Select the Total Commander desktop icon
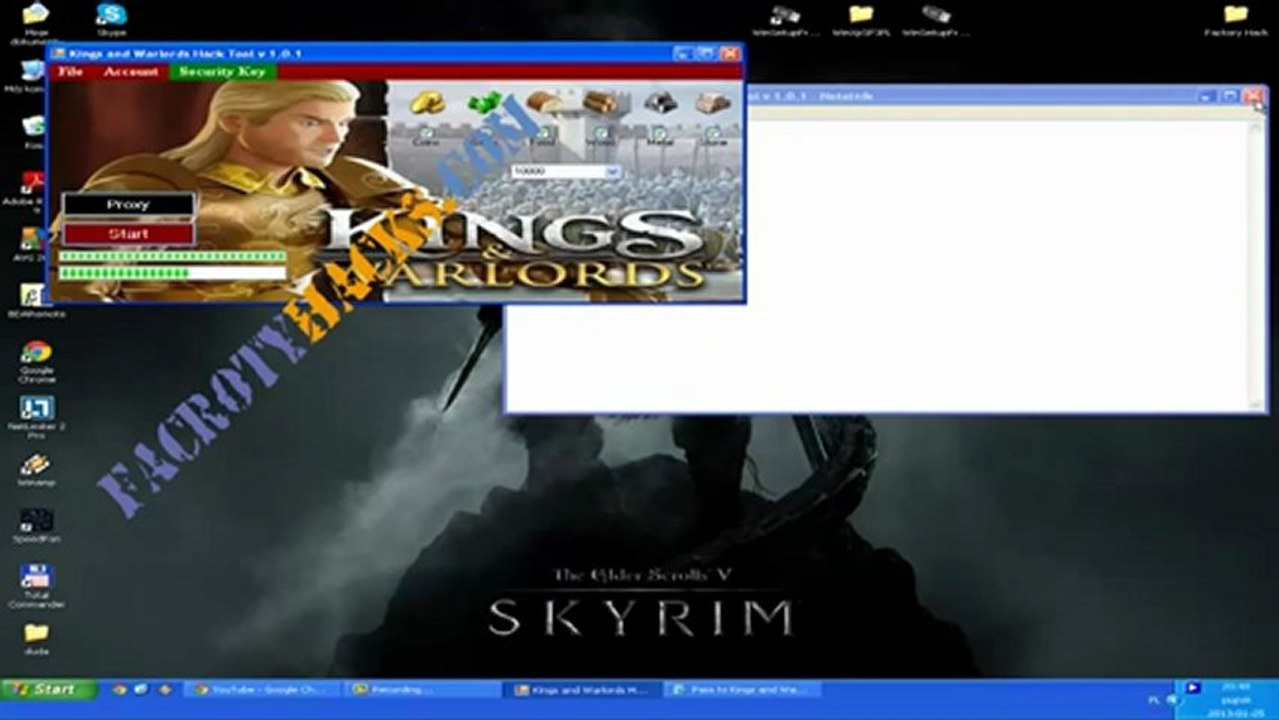 click(x=36, y=586)
